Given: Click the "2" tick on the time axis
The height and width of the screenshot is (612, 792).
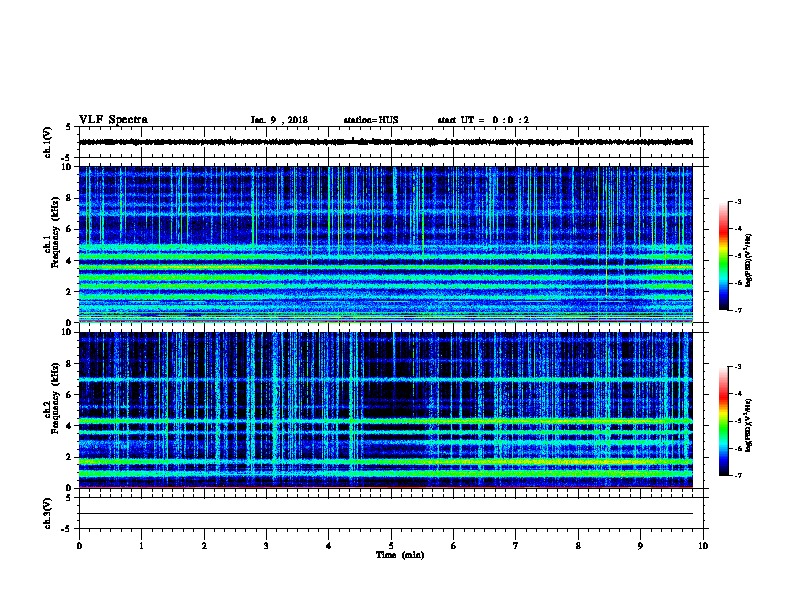Looking at the screenshot, I should [x=204, y=545].
